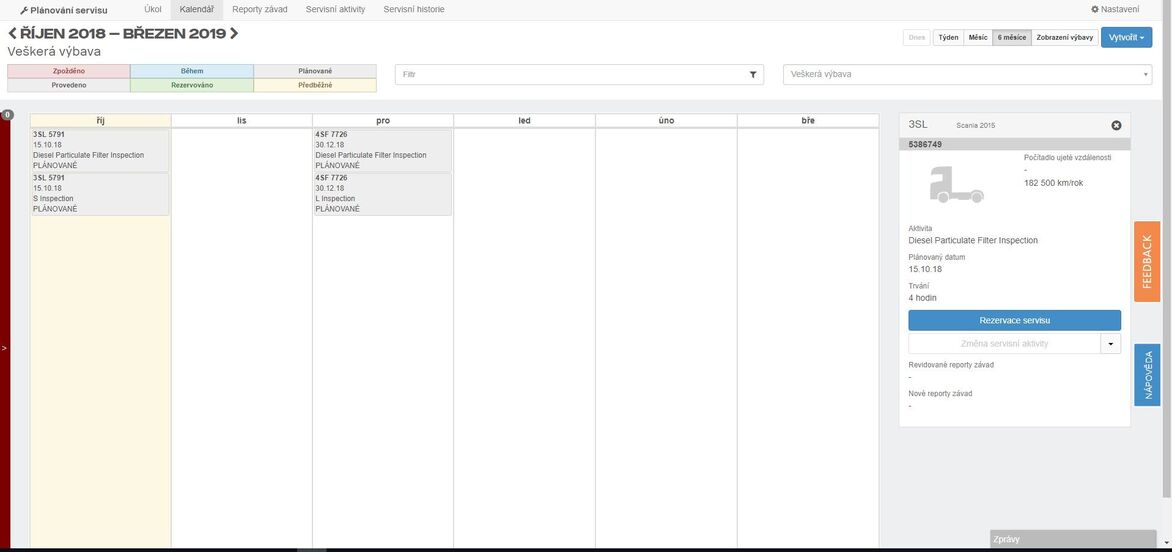Open the Servisní historie tab

(414, 9)
